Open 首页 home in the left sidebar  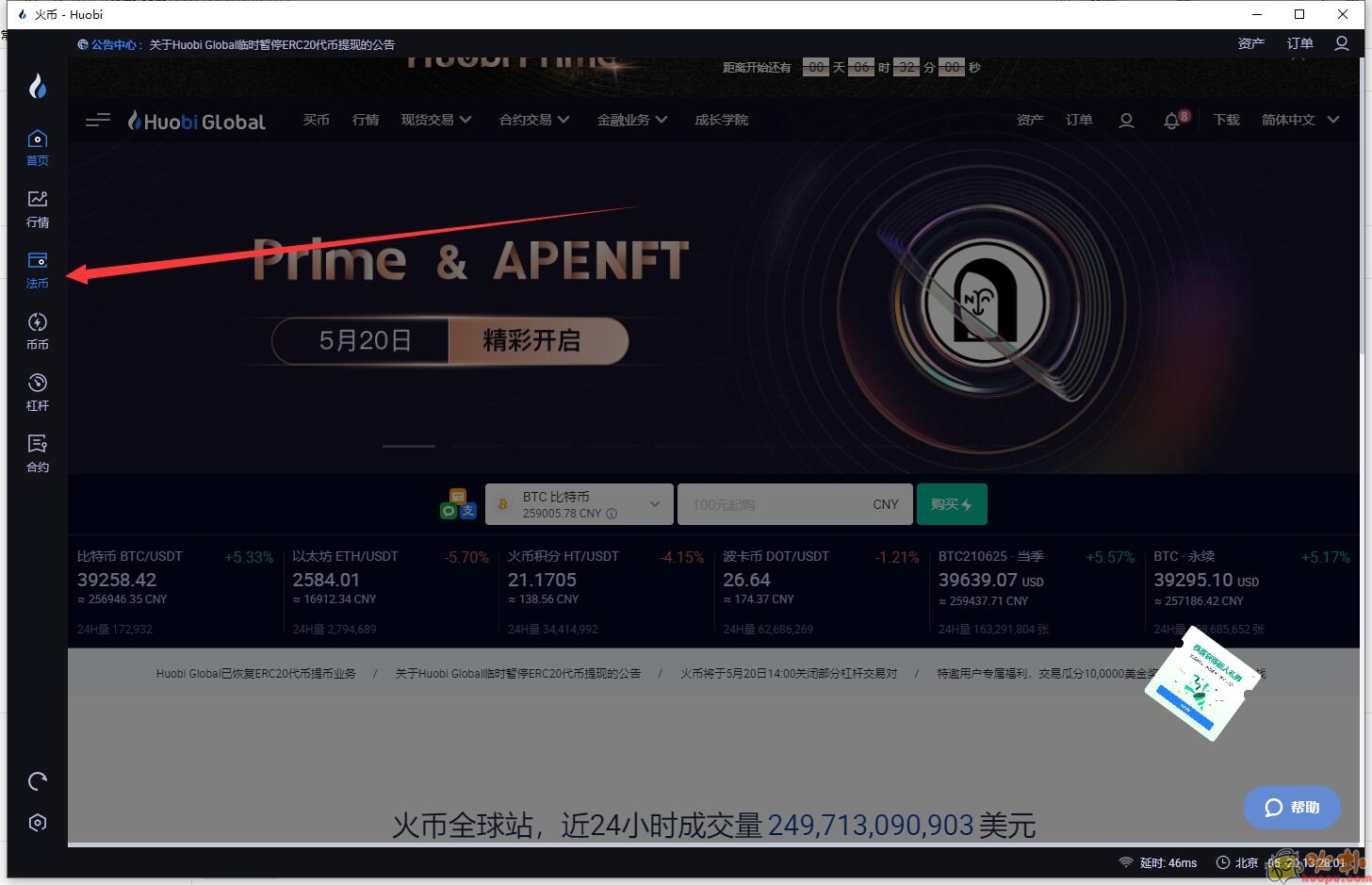point(38,148)
